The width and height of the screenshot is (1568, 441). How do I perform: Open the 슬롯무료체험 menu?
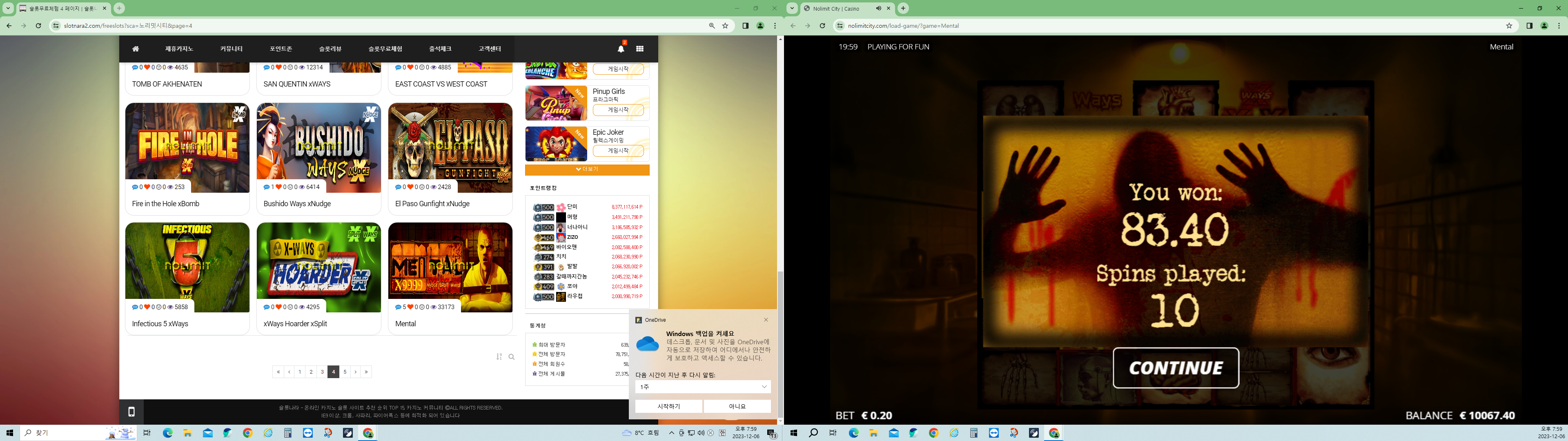tap(385, 49)
